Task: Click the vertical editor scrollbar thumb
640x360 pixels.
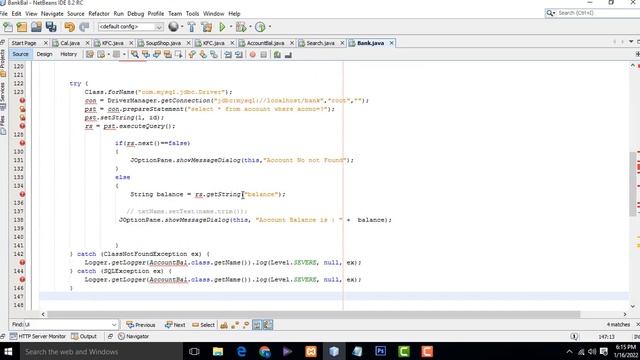Action: pos(633,184)
